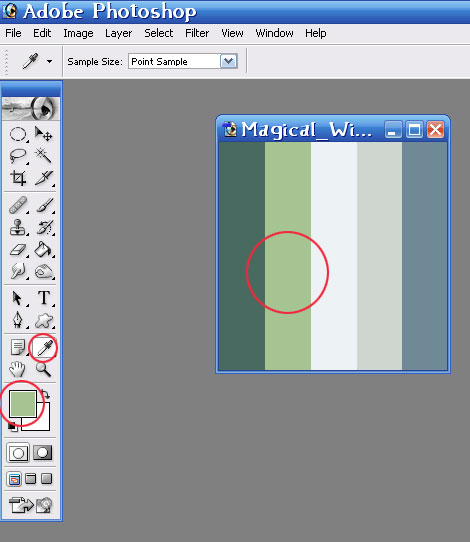The image size is (470, 542).
Task: Select the Elliptical Marquee tool
Action: pos(18,134)
